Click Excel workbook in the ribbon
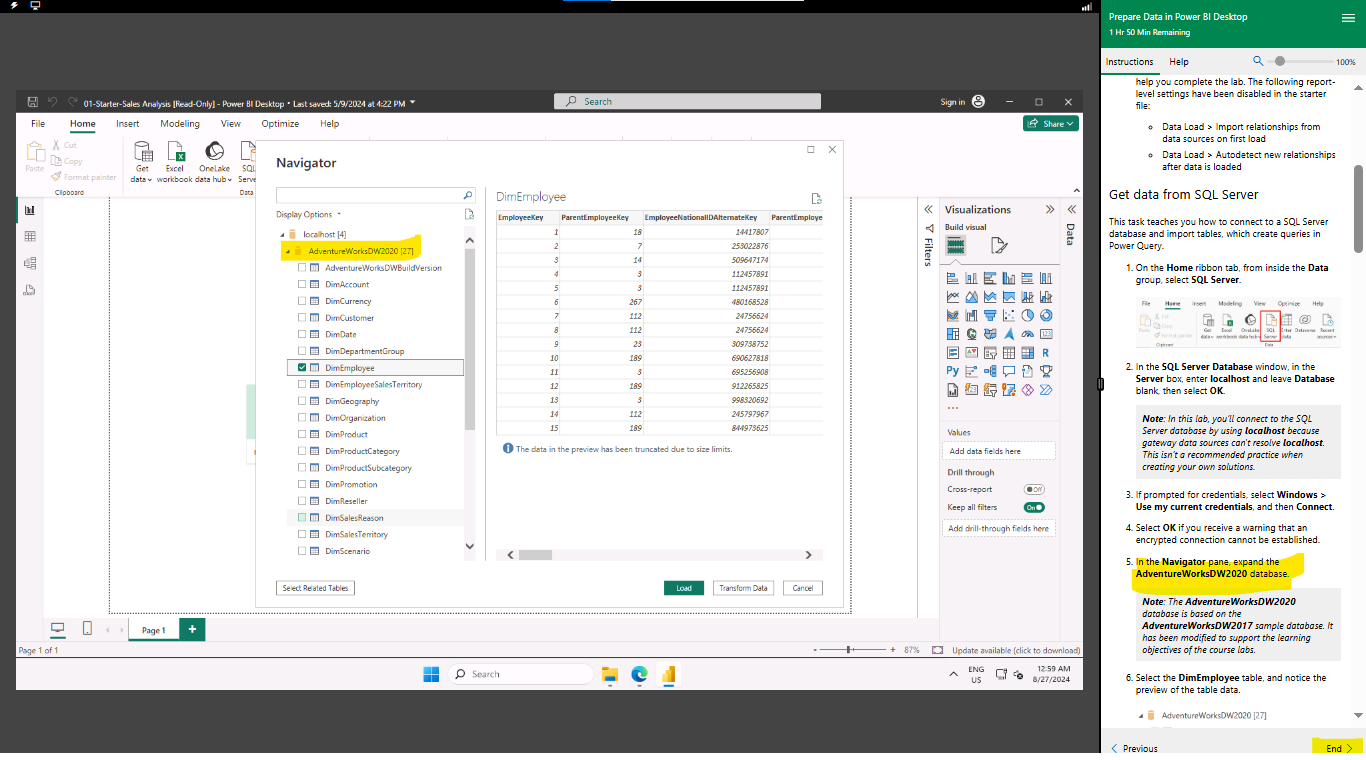The width and height of the screenshot is (1366, 760). (x=175, y=160)
